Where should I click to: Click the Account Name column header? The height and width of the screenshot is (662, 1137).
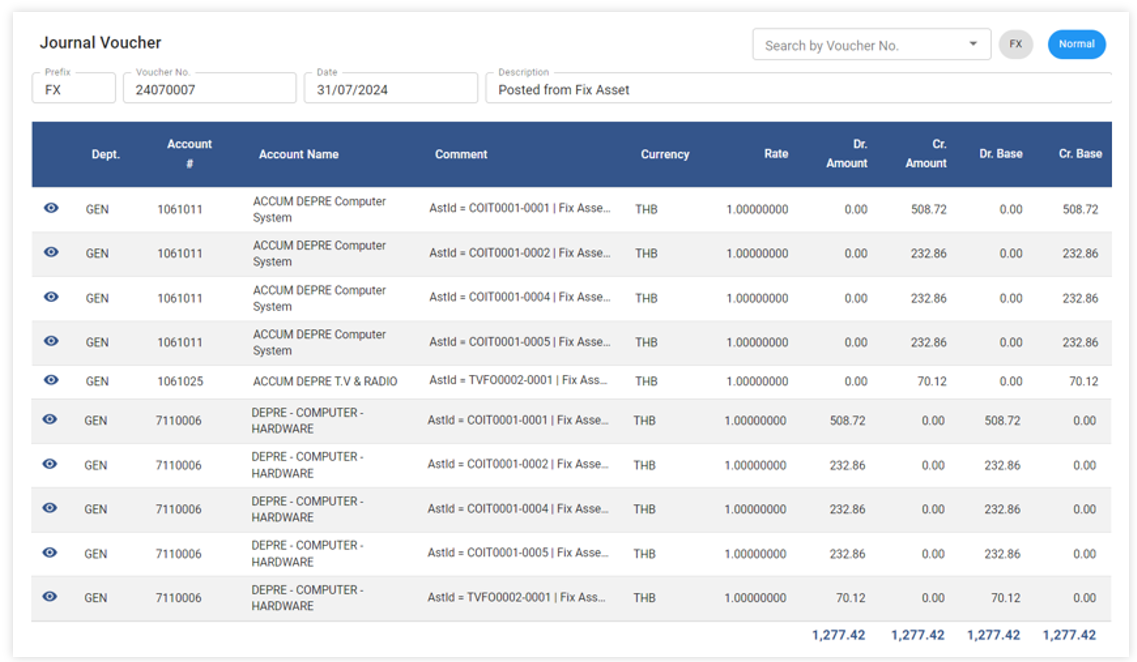click(298, 155)
